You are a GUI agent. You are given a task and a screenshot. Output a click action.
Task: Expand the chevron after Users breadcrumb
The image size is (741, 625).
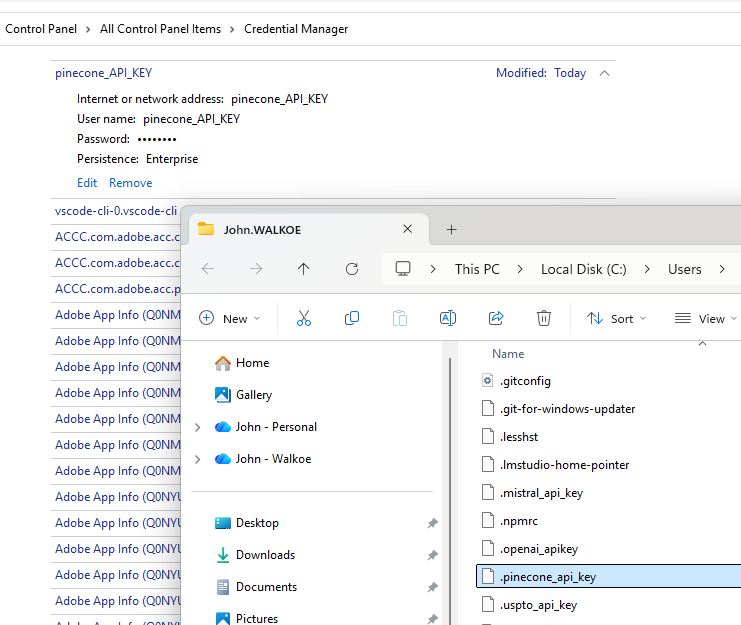[722, 269]
